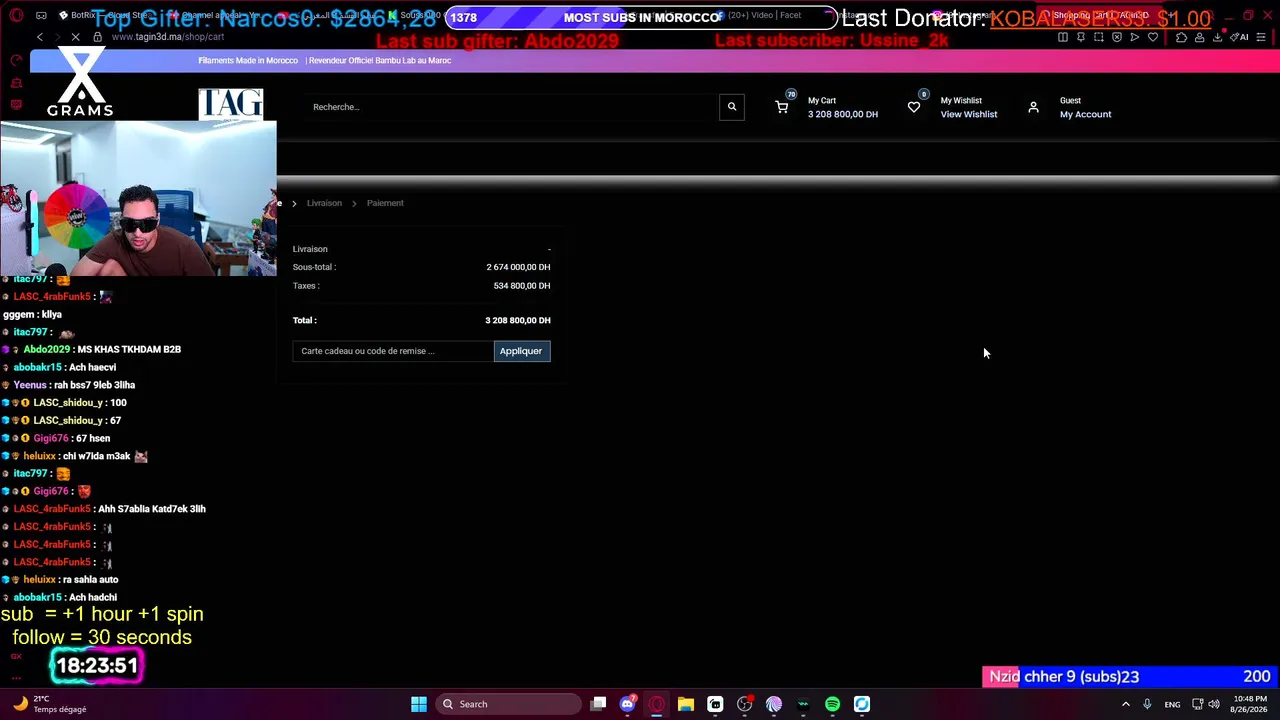Click the Guest account person icon
1280x720 pixels.
1033,107
